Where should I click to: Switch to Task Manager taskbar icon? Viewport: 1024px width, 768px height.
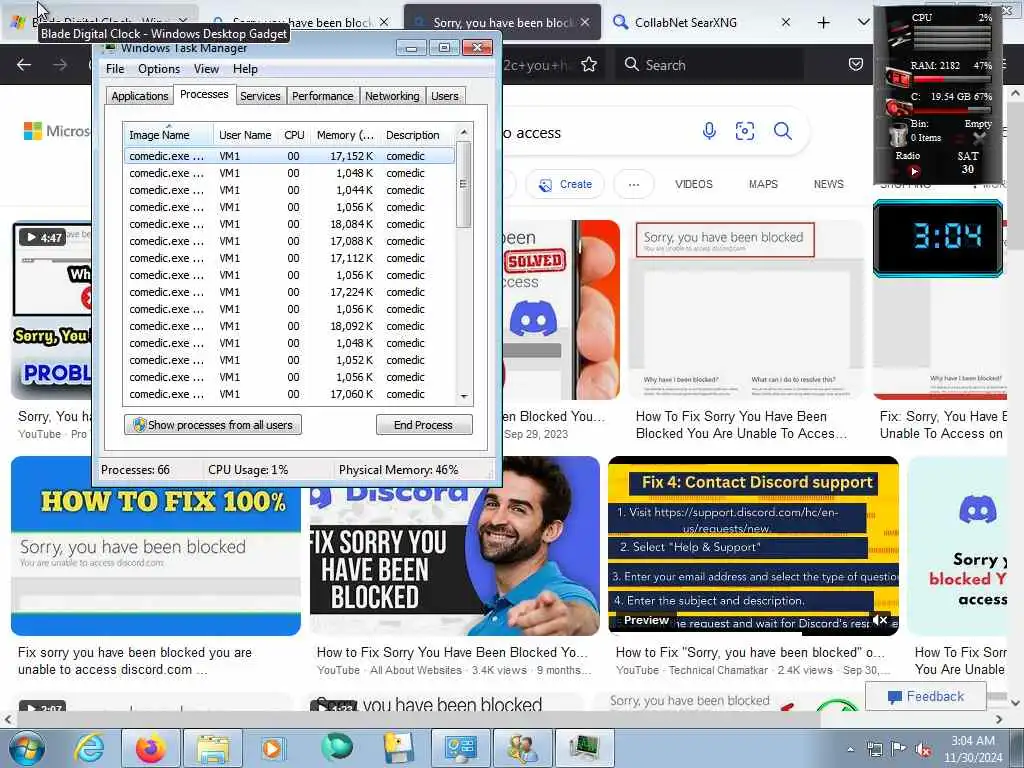[584, 748]
